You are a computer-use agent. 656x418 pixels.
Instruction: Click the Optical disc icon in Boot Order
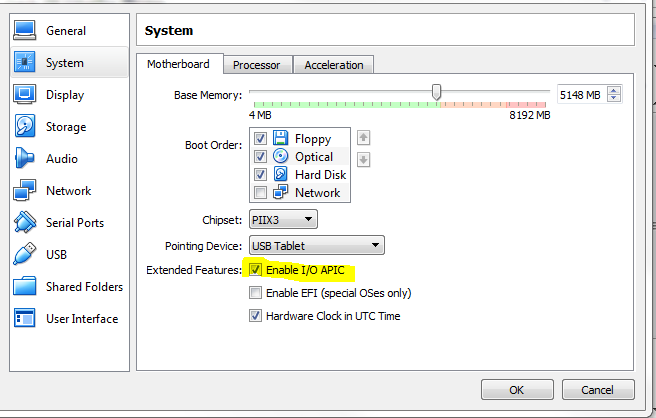tap(280, 156)
